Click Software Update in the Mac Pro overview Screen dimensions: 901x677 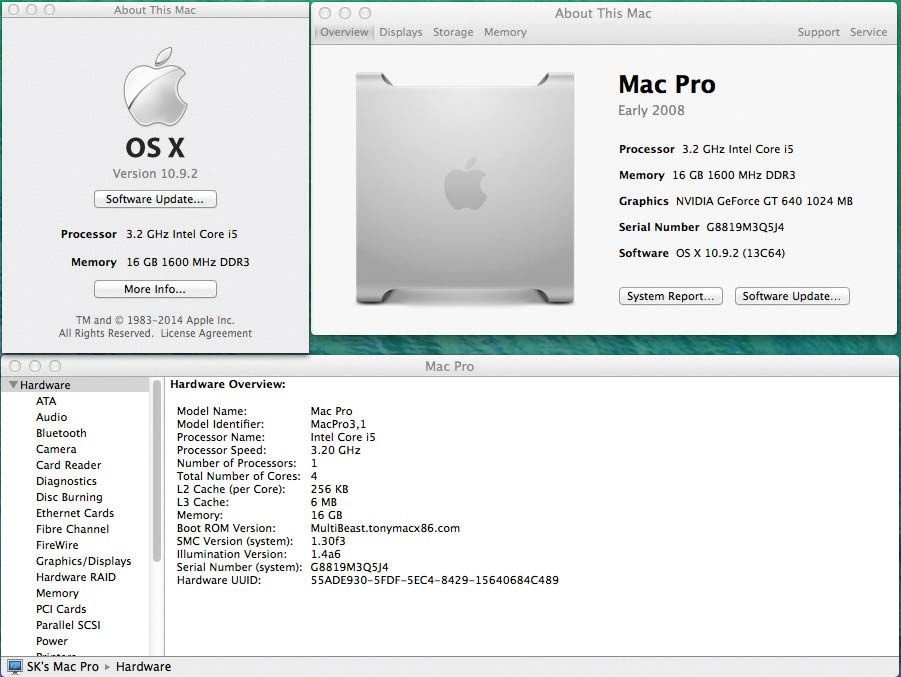[x=792, y=296]
